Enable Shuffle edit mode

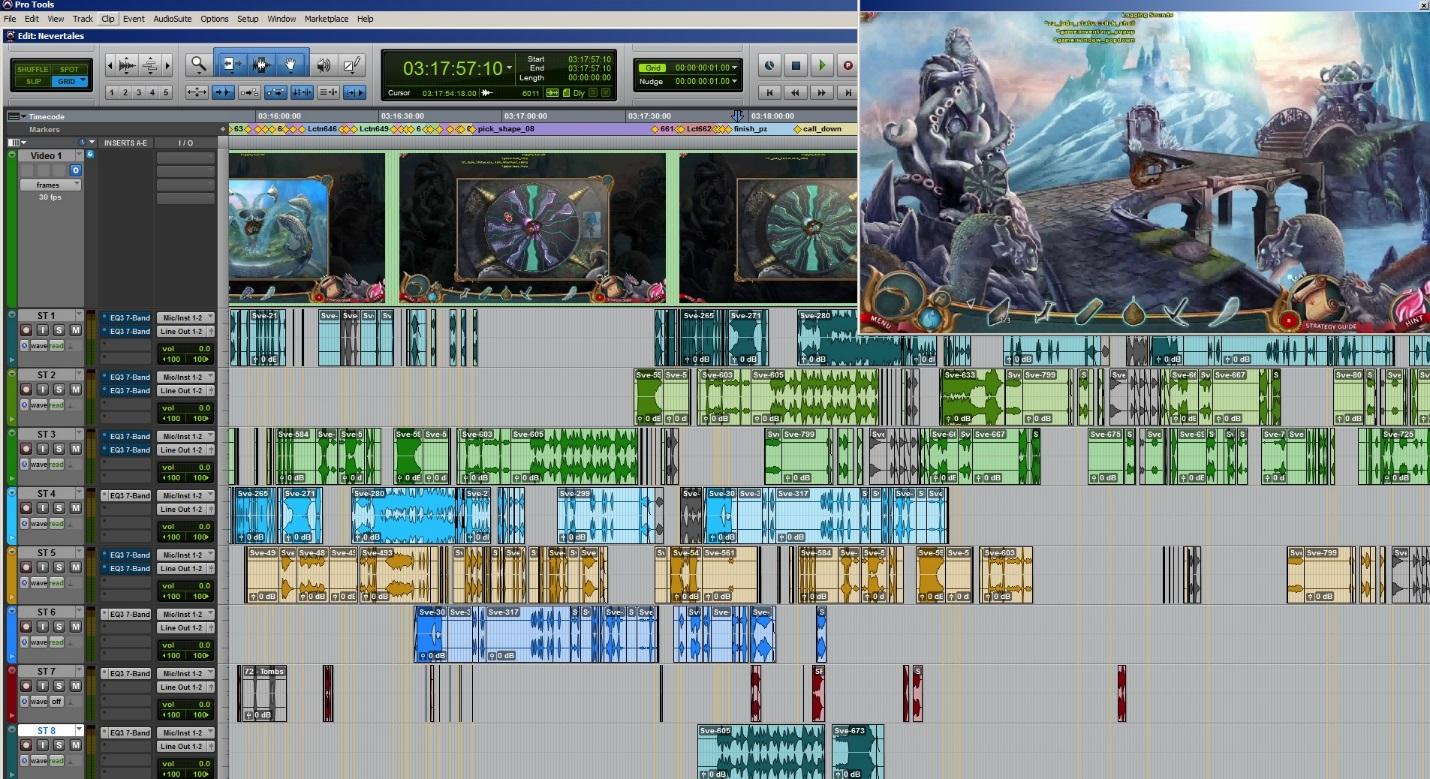point(32,69)
